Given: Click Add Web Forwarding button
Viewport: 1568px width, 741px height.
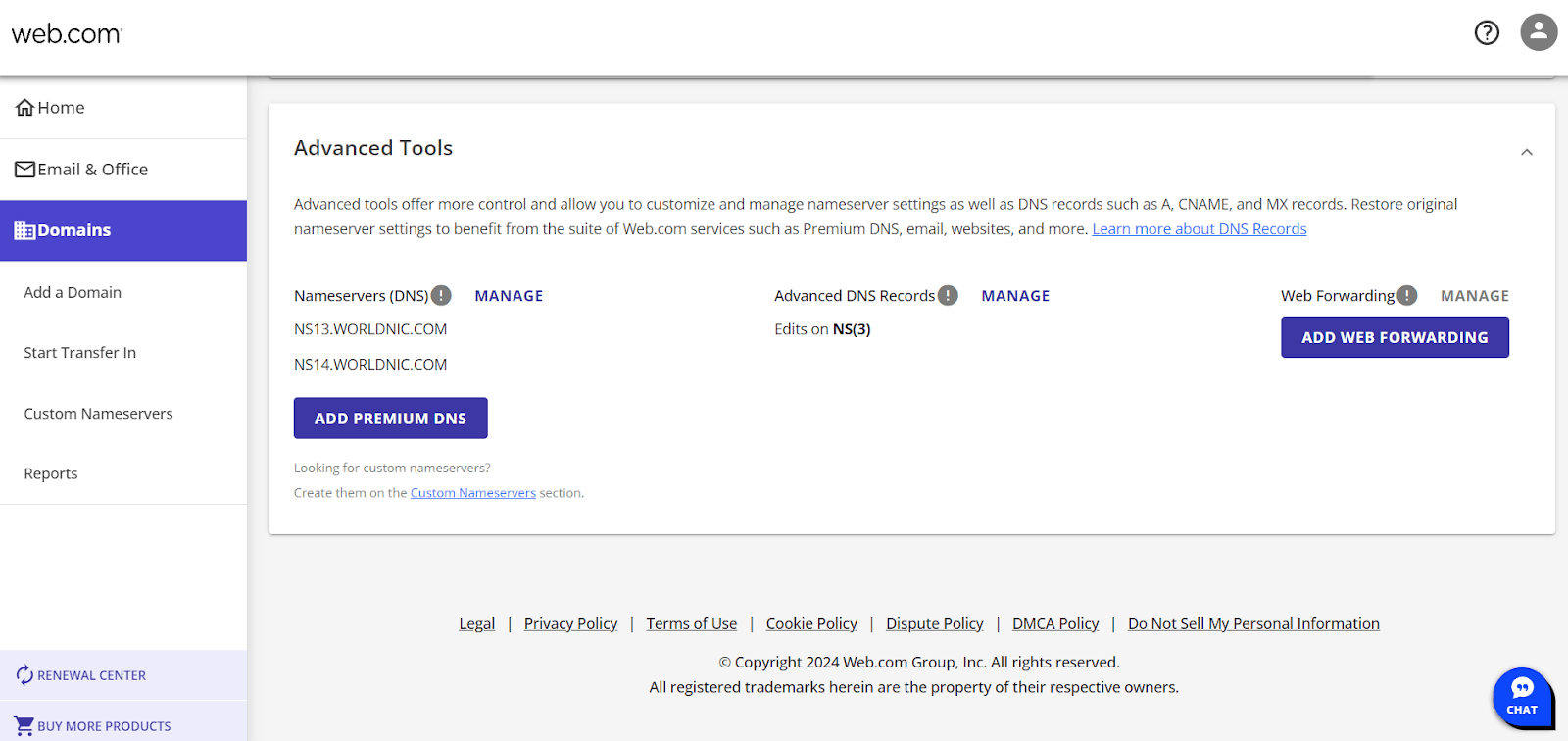Looking at the screenshot, I should pyautogui.click(x=1395, y=337).
